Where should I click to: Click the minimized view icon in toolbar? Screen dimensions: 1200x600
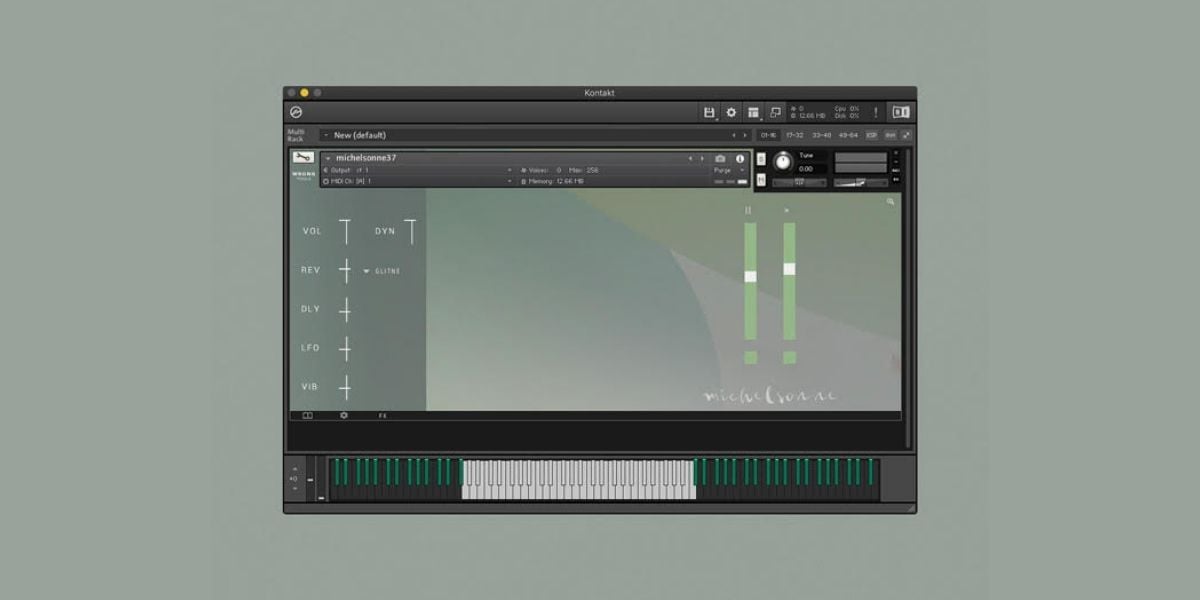coord(775,112)
